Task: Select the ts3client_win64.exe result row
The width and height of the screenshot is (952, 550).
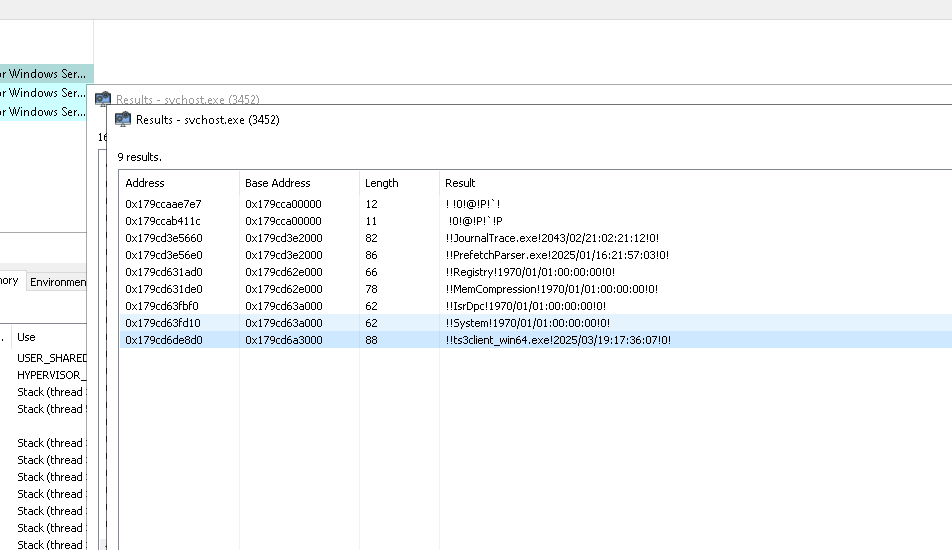Action: pyautogui.click(x=536, y=340)
